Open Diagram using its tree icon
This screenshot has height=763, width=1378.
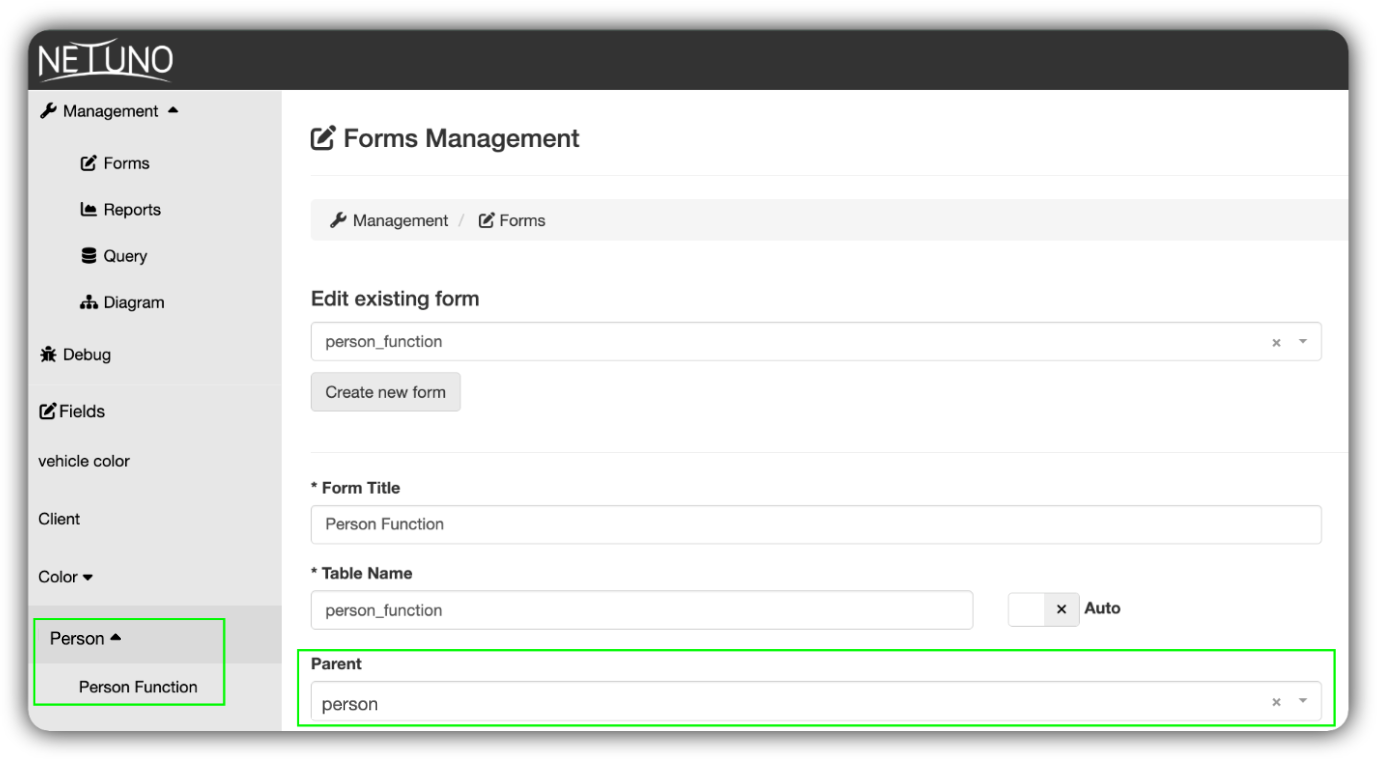point(89,301)
